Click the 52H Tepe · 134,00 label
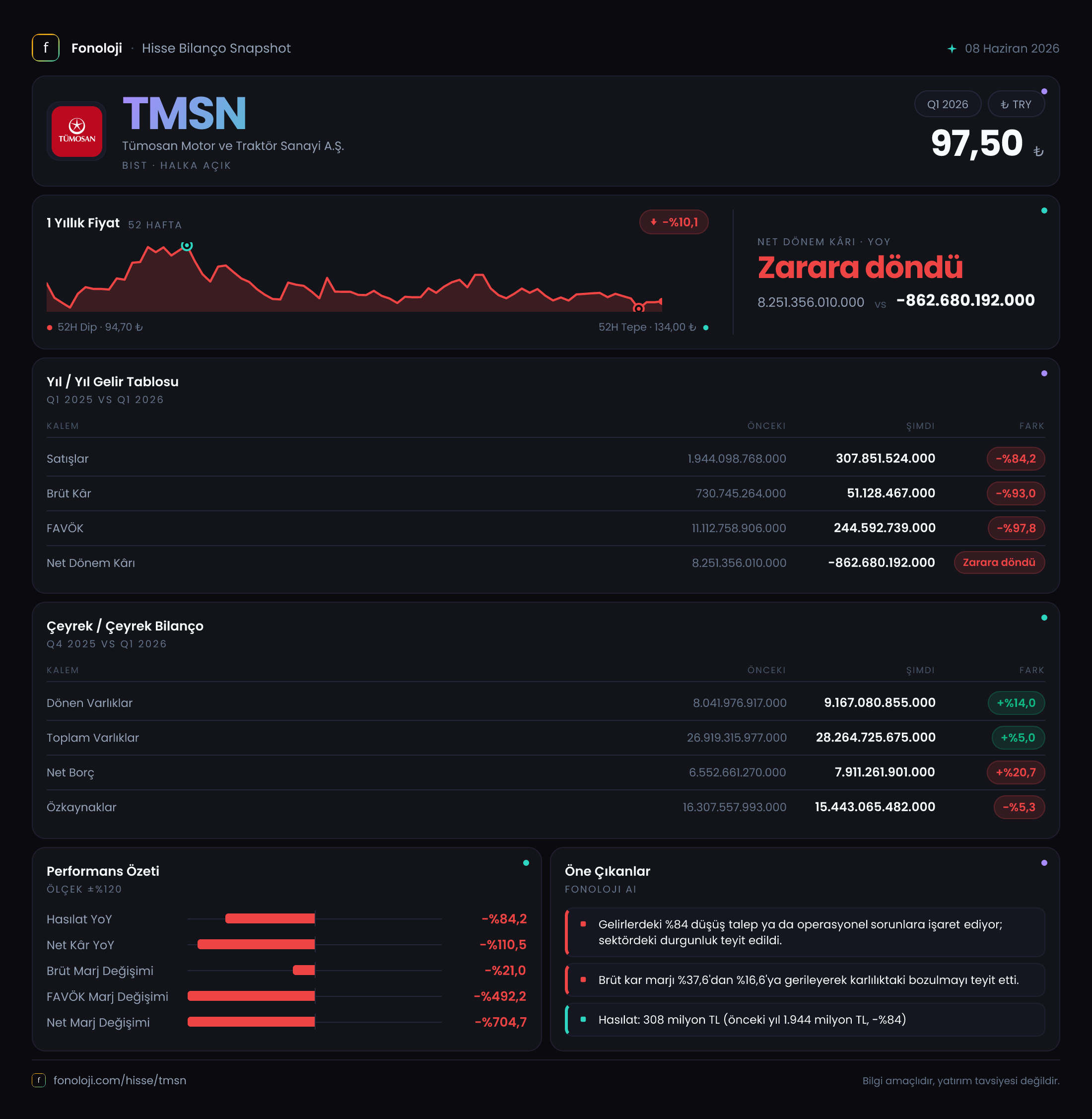The height and width of the screenshot is (1119, 1092). (648, 328)
